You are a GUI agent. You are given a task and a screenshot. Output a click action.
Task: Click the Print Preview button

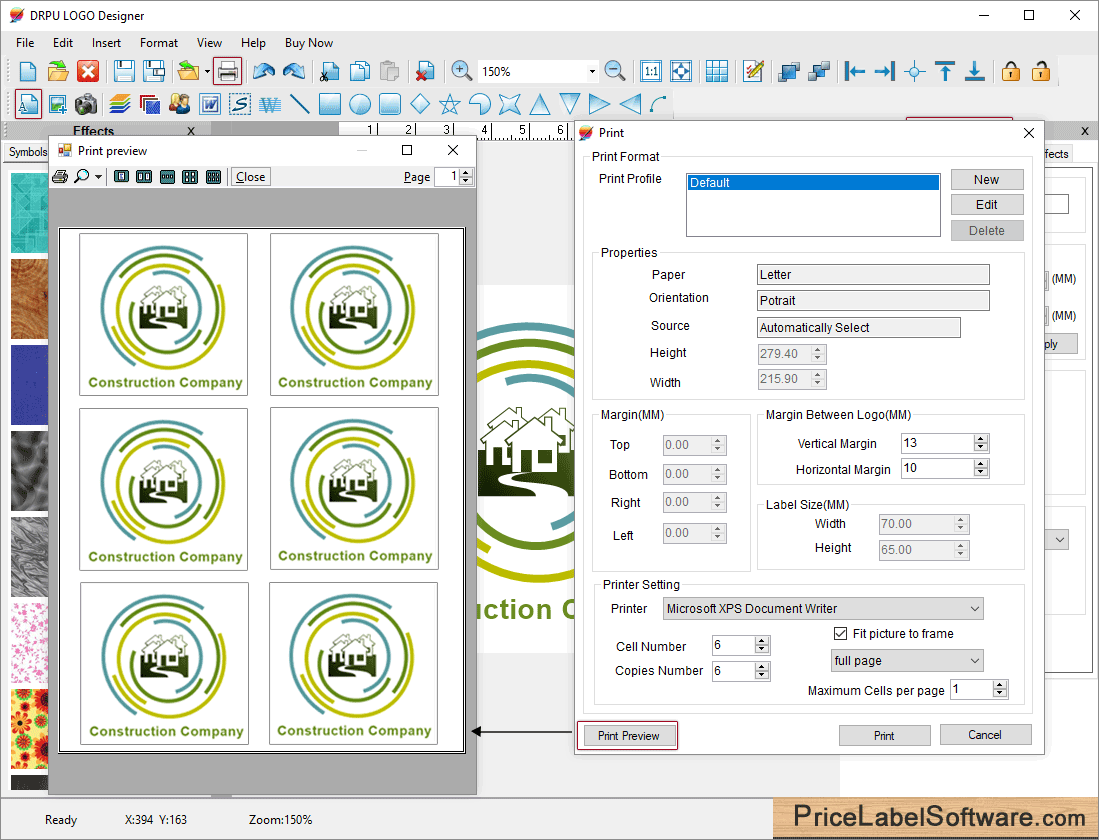(x=629, y=736)
